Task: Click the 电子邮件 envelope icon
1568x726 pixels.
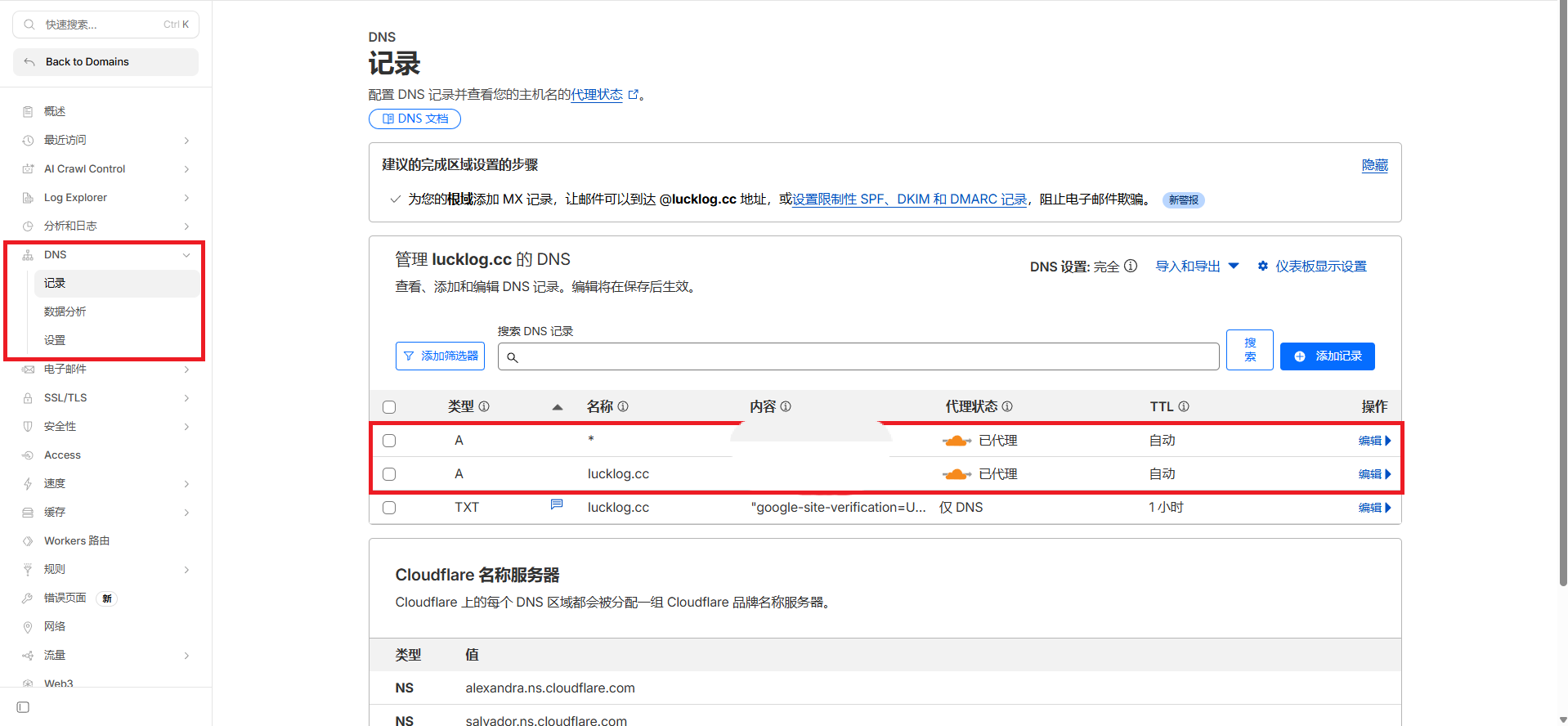Action: click(28, 369)
